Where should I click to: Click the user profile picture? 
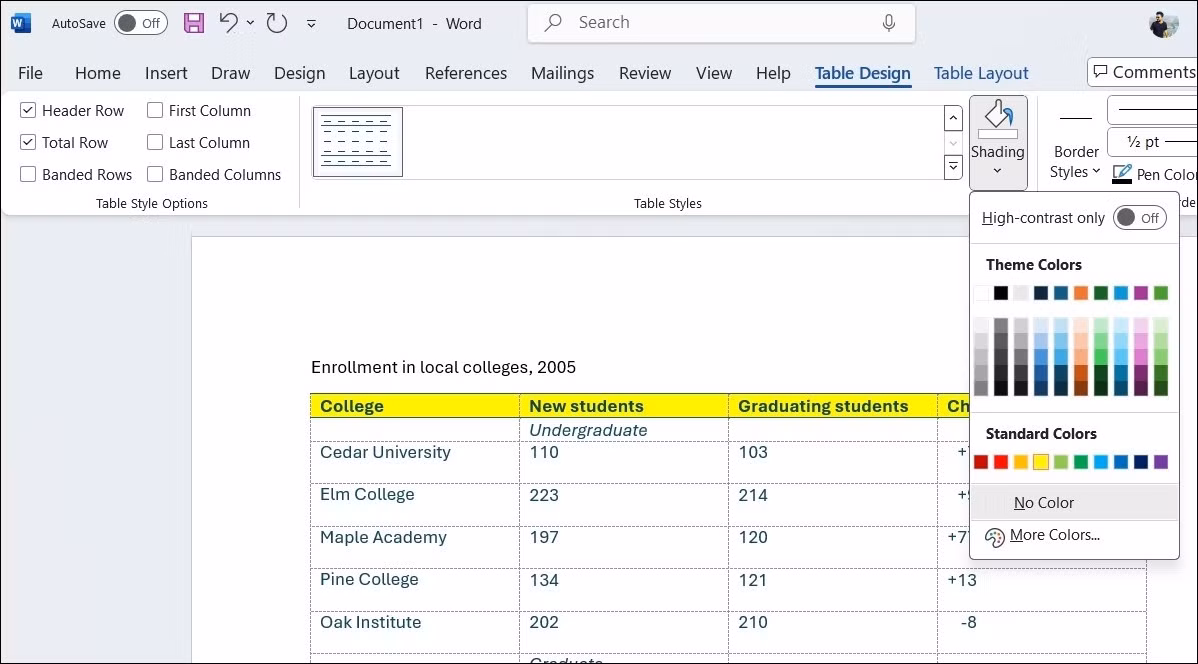coord(1163,24)
